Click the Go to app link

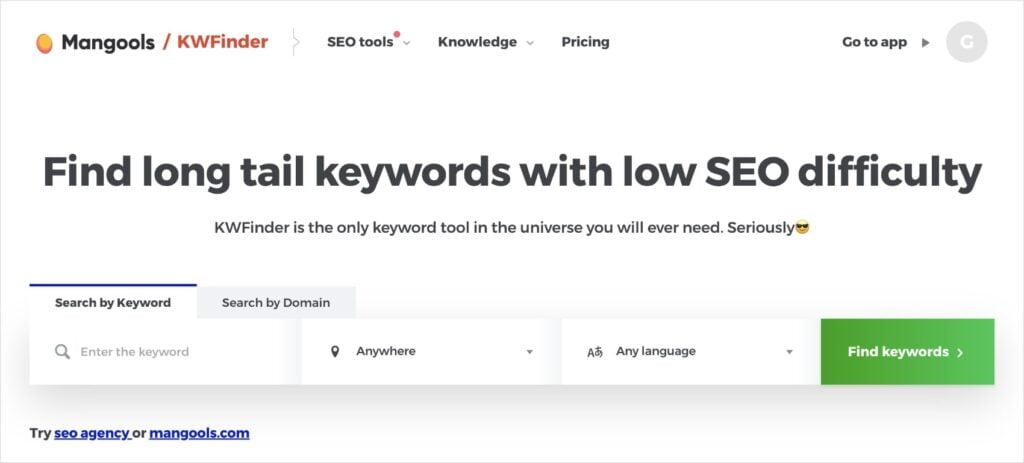point(874,42)
